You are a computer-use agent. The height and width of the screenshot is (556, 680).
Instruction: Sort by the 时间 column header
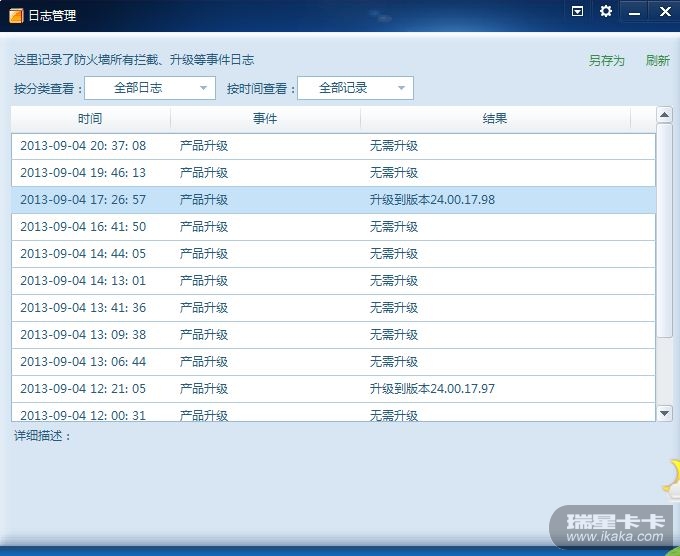(91, 119)
